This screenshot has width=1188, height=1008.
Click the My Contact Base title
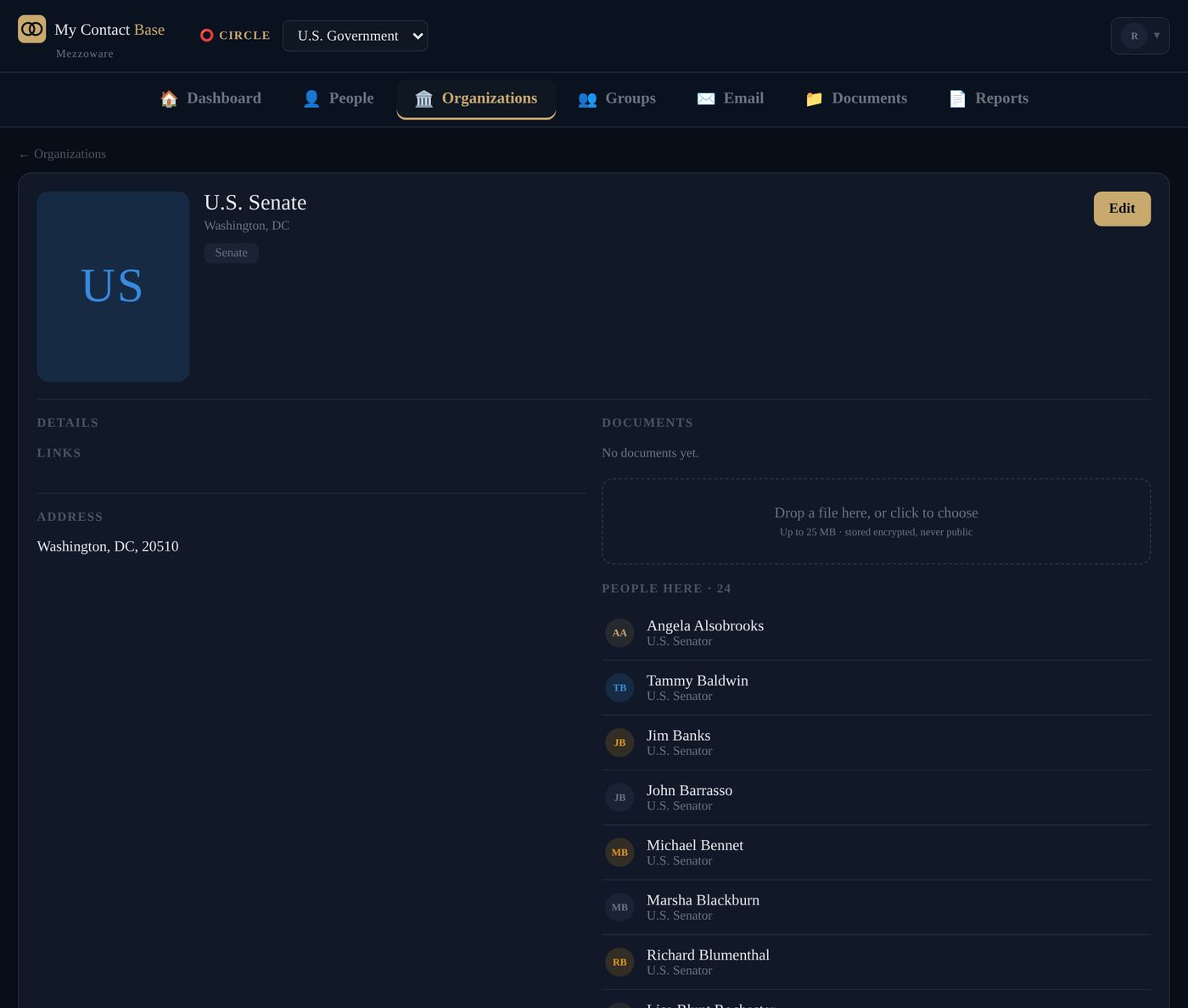click(109, 30)
